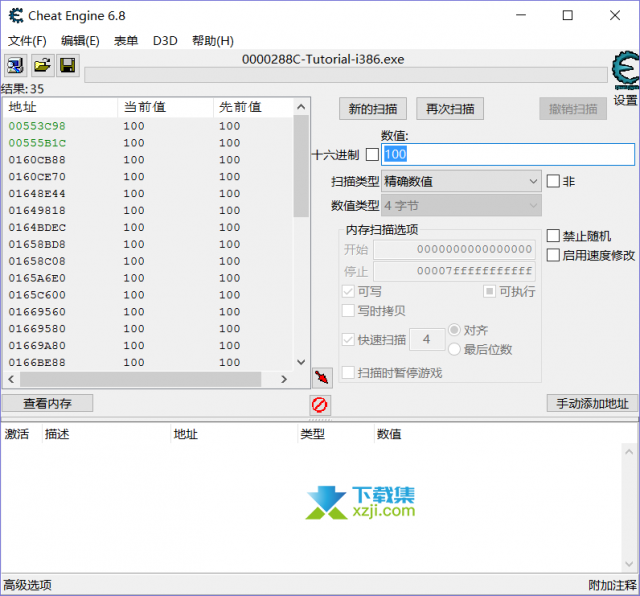Image resolution: width=640 pixels, height=596 pixels.
Task: Open the D3D menu
Action: (165, 41)
